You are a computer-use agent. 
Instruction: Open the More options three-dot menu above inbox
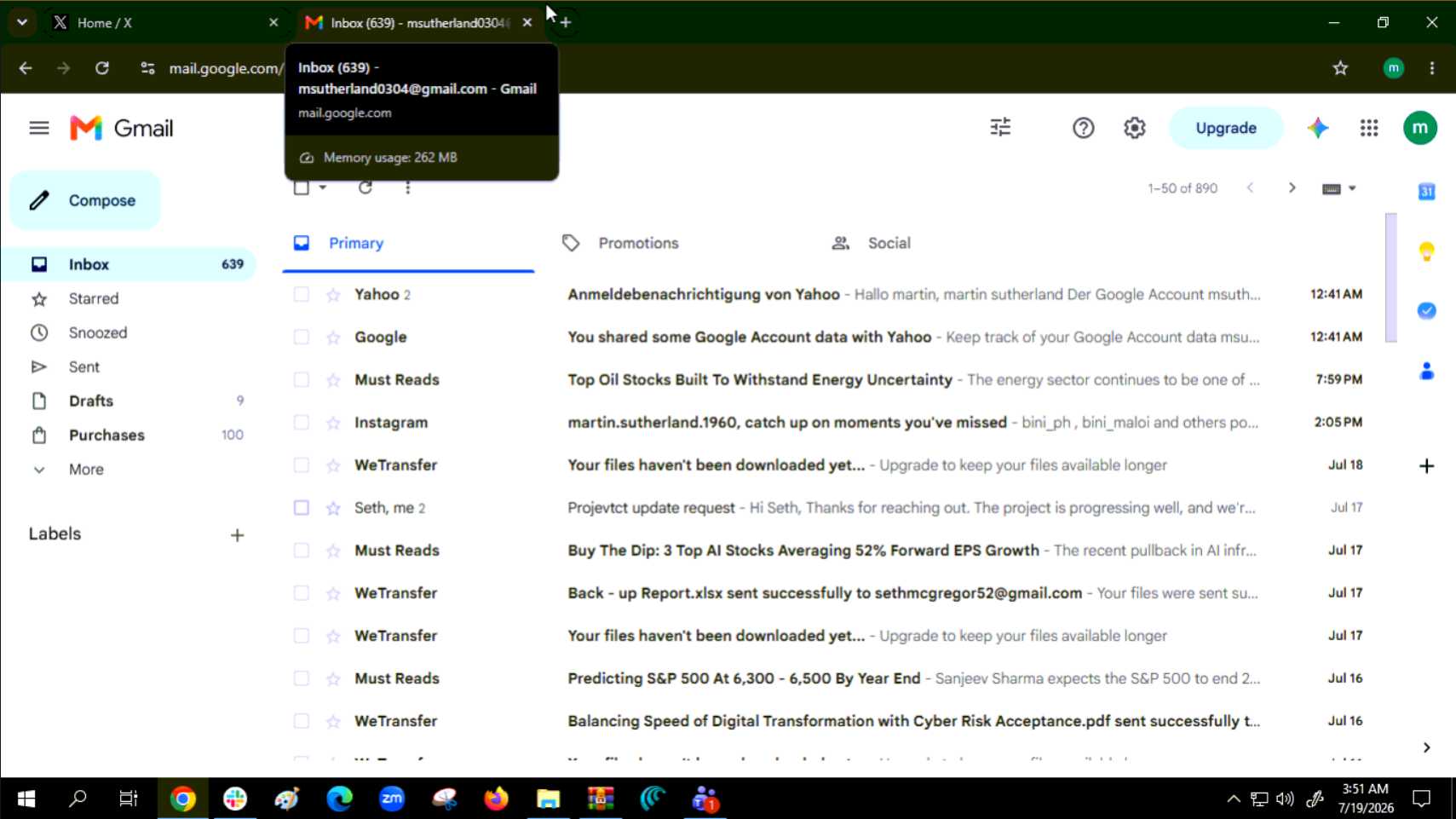[408, 187]
